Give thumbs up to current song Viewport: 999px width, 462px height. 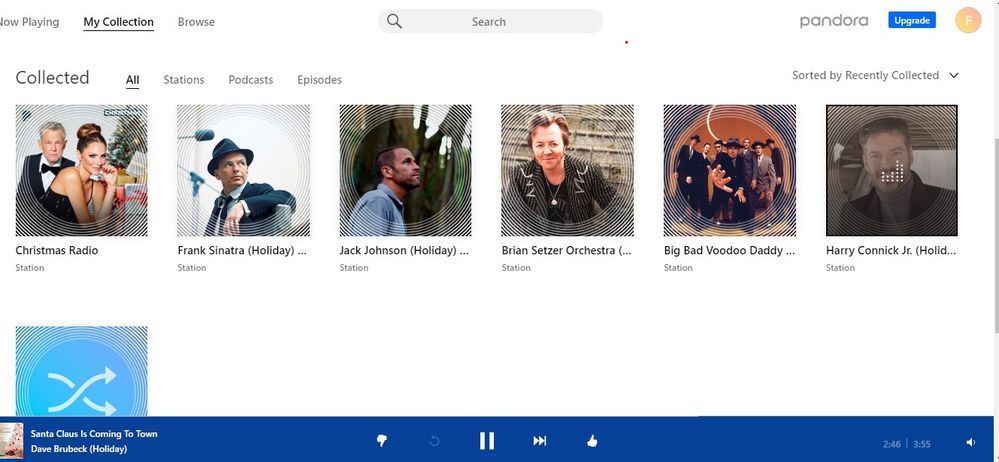coord(592,440)
